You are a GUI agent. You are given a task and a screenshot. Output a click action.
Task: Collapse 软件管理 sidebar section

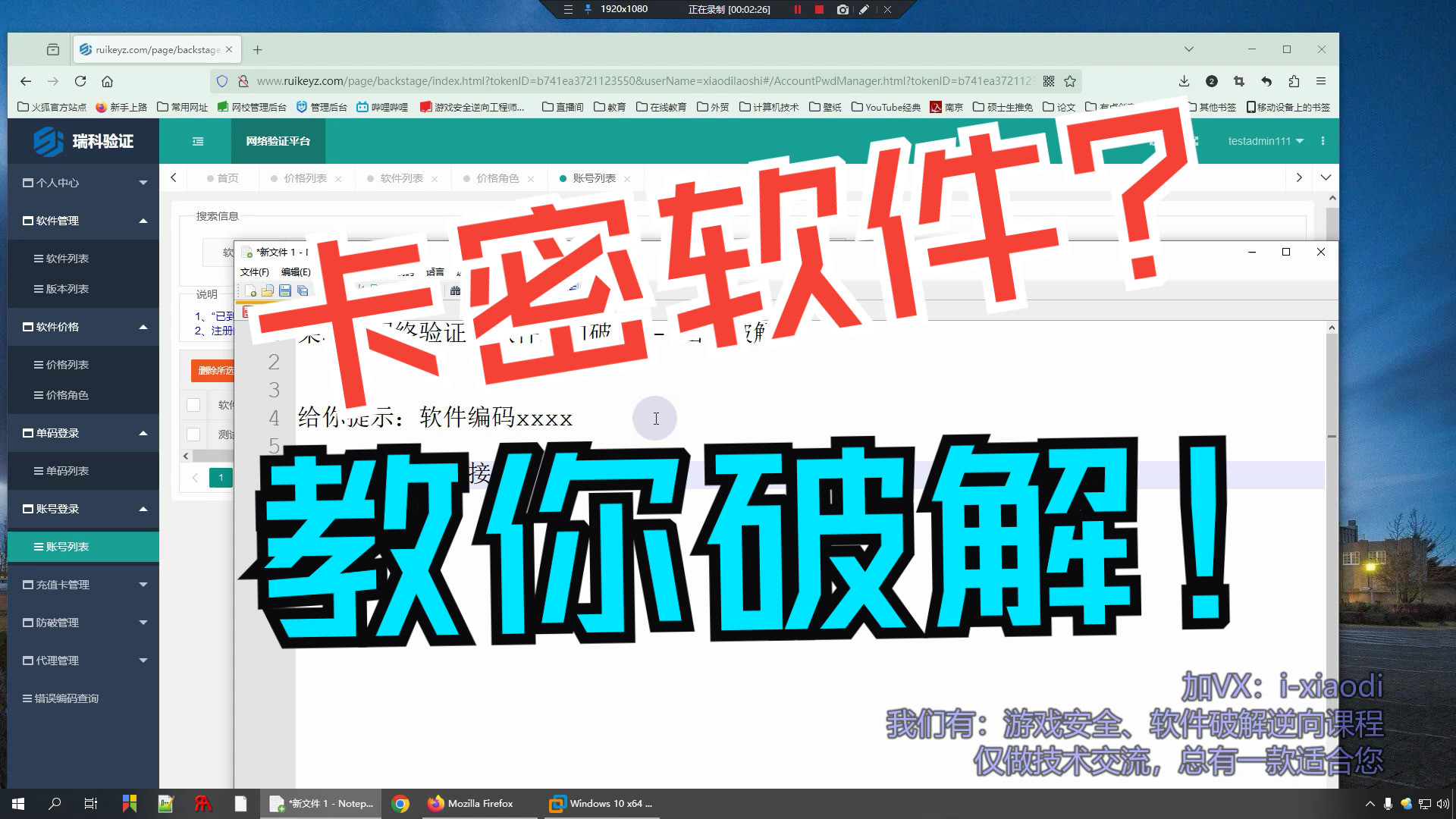pos(83,221)
